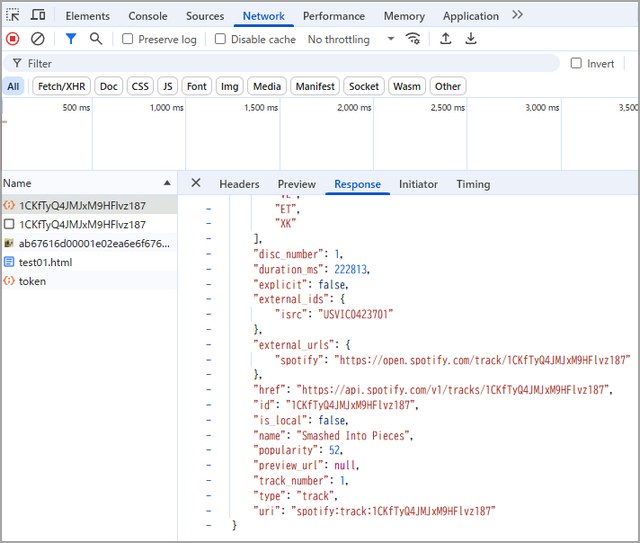
Task: Import HAR file with upload icon
Action: [445, 39]
